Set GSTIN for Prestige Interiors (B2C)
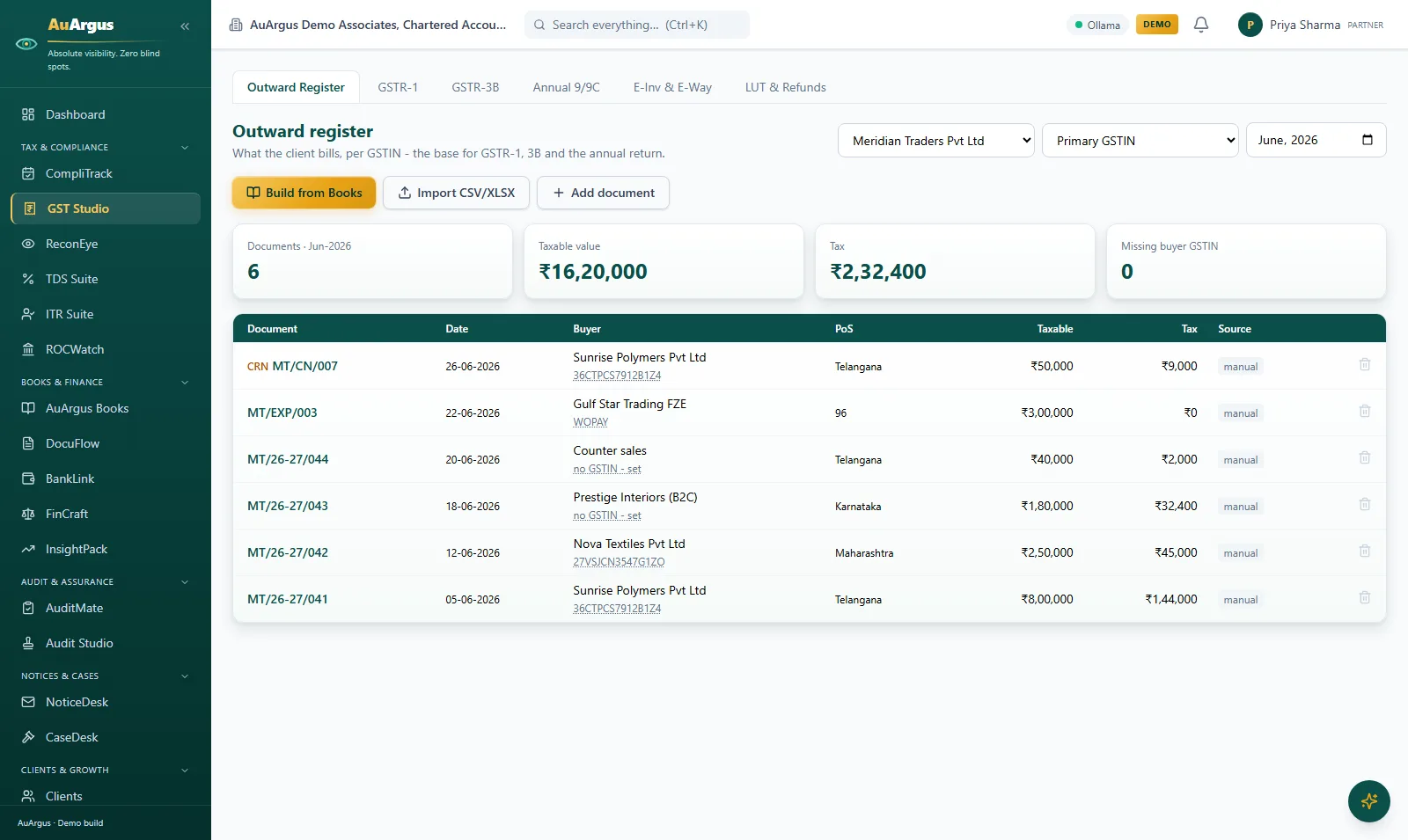This screenshot has height=840, width=1408. (x=607, y=515)
